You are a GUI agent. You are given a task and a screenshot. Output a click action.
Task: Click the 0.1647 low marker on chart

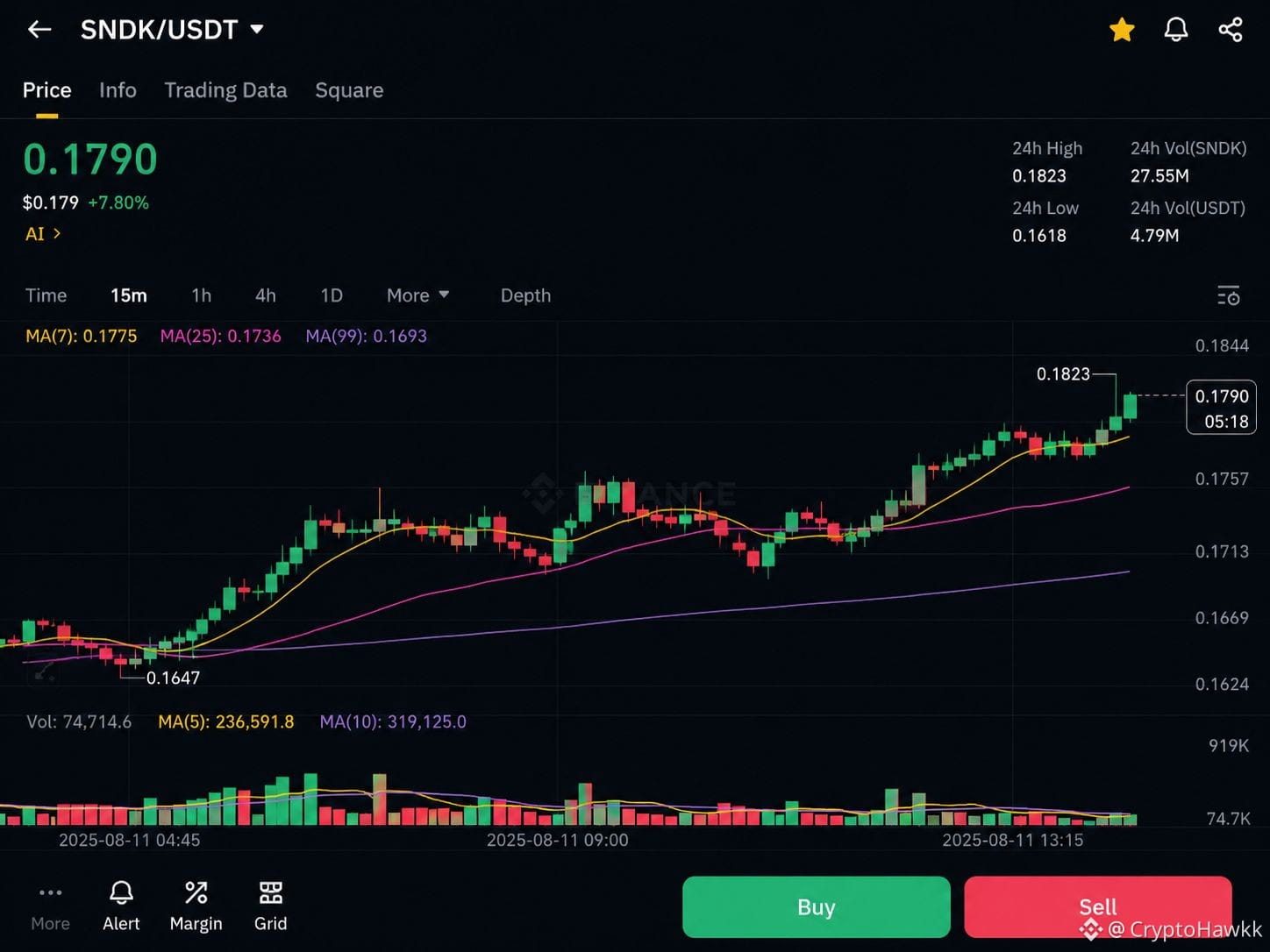coord(173,678)
